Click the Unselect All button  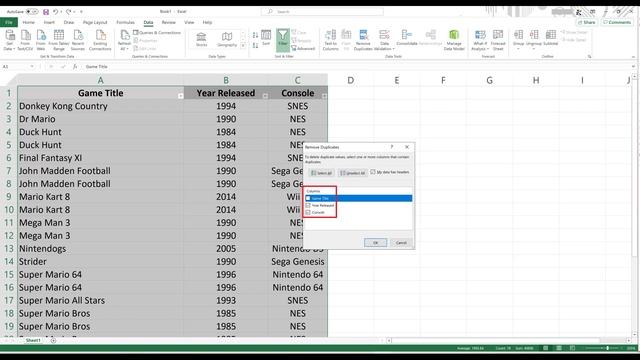click(352, 173)
